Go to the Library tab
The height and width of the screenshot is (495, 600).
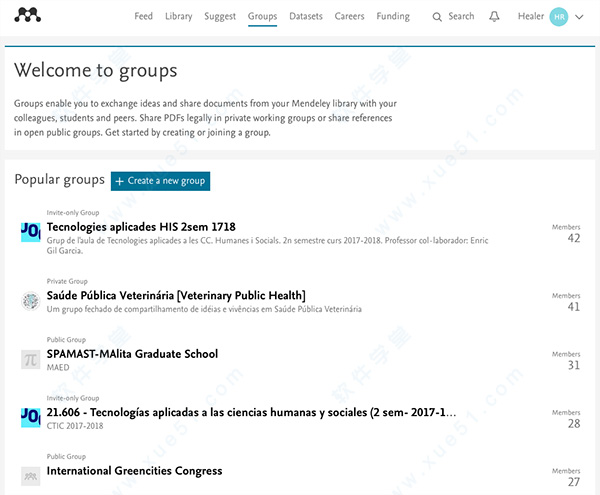[179, 16]
